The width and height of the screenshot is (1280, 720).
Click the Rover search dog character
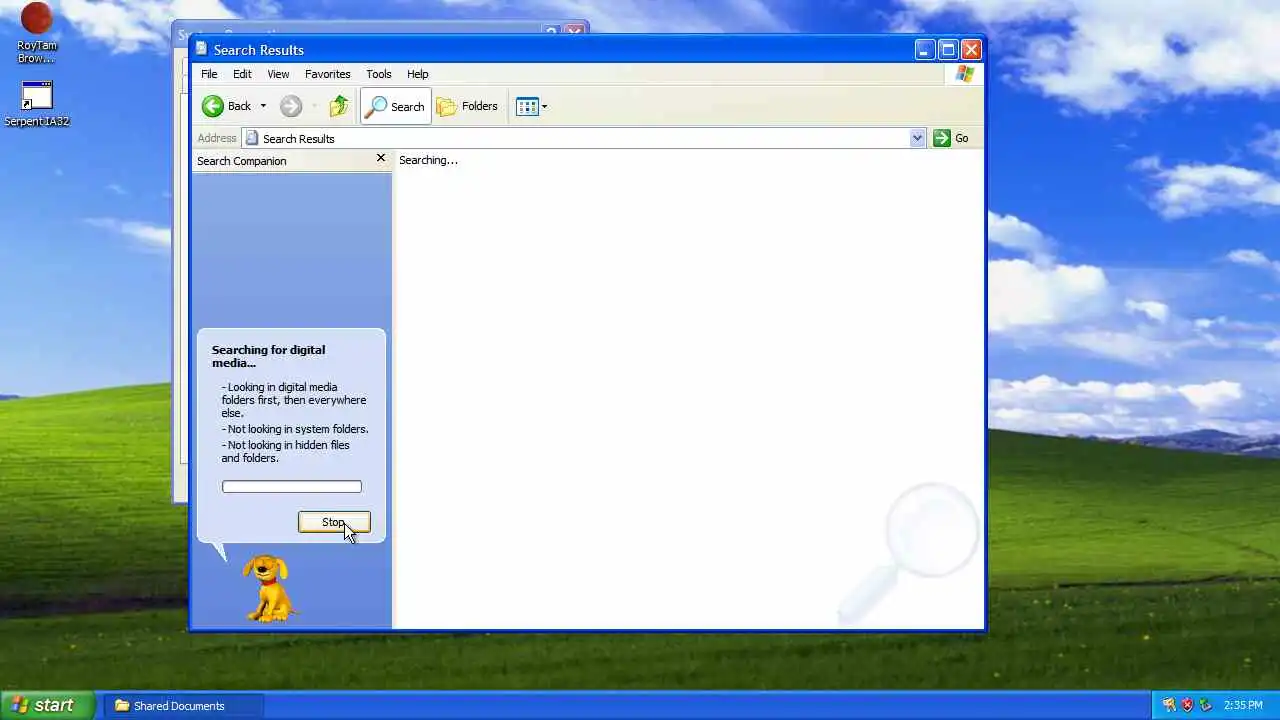[268, 589]
